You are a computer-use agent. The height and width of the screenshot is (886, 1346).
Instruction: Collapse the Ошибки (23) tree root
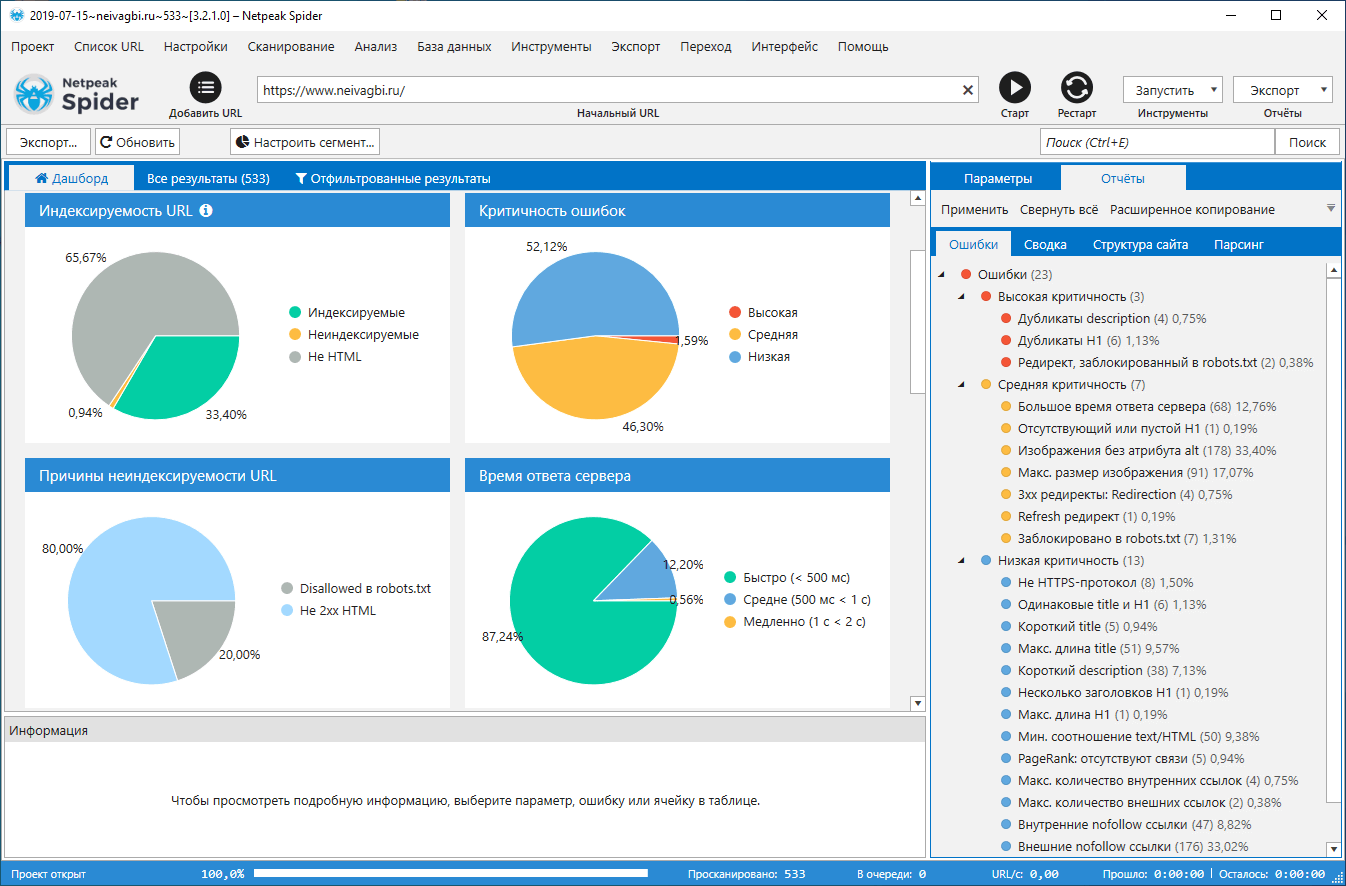[x=943, y=275]
